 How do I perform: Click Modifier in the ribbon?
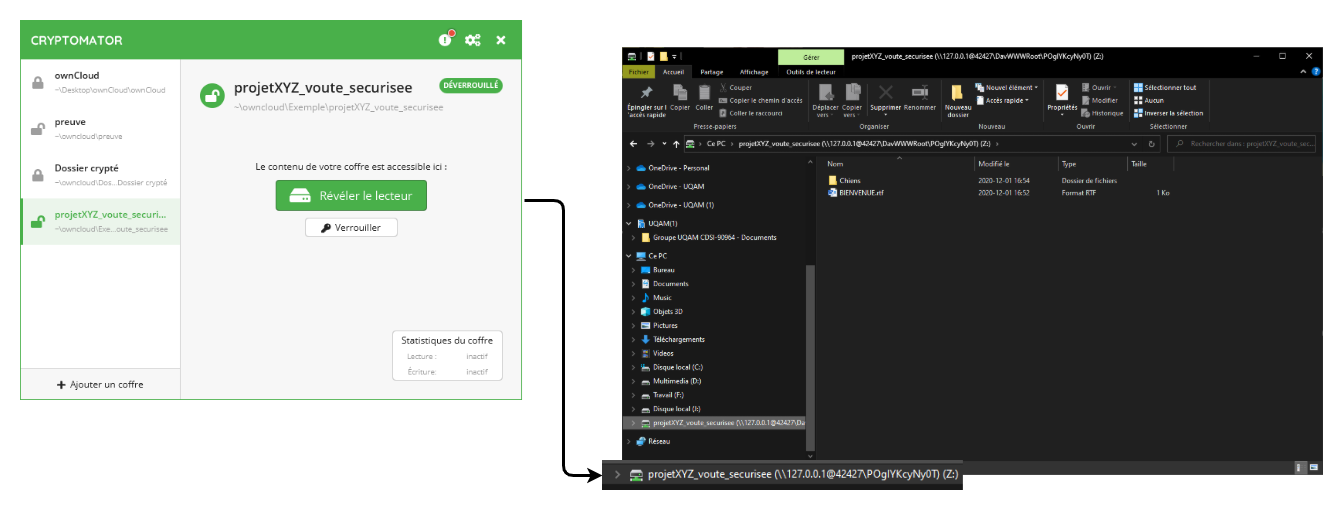pos(1100,100)
